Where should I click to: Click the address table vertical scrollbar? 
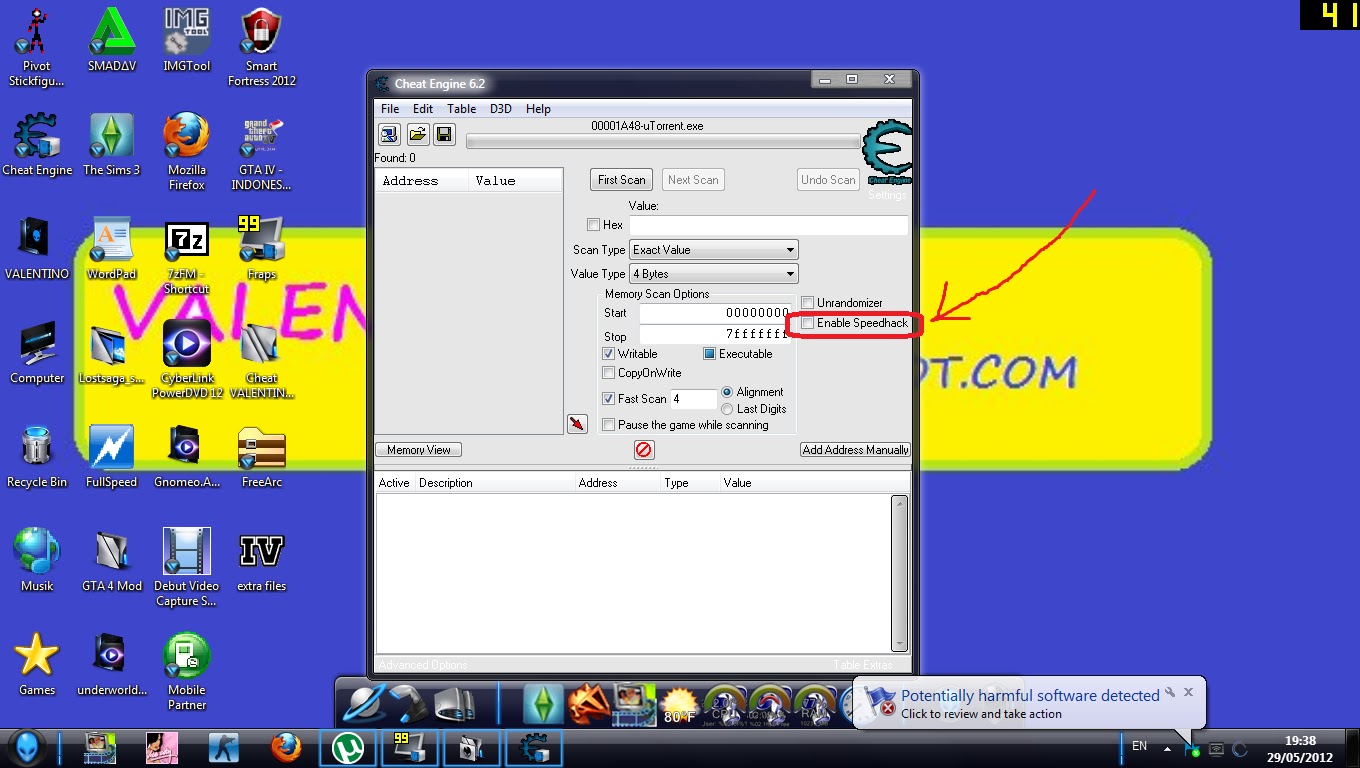pyautogui.click(x=899, y=573)
